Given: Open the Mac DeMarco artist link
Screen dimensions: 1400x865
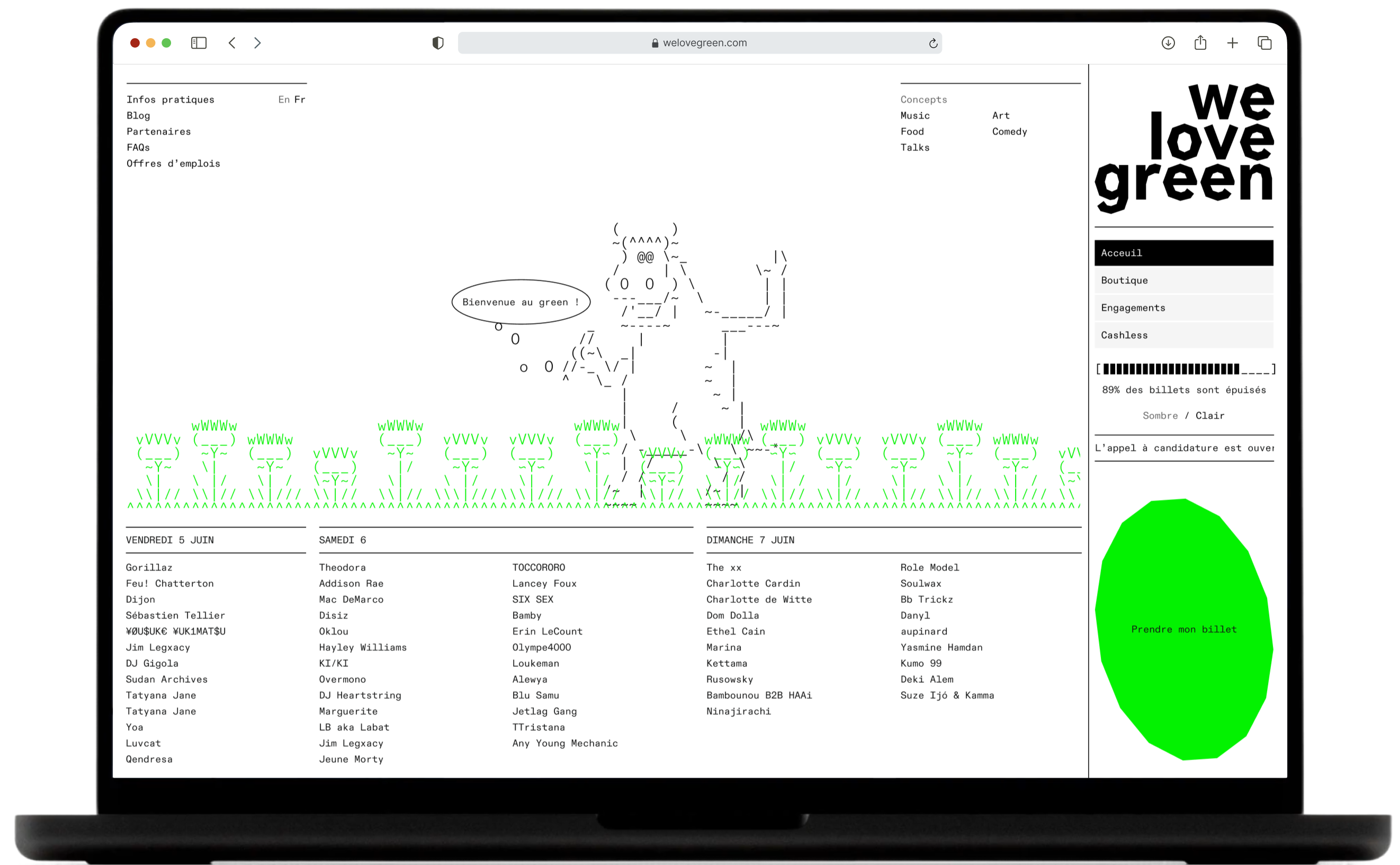Looking at the screenshot, I should [351, 600].
